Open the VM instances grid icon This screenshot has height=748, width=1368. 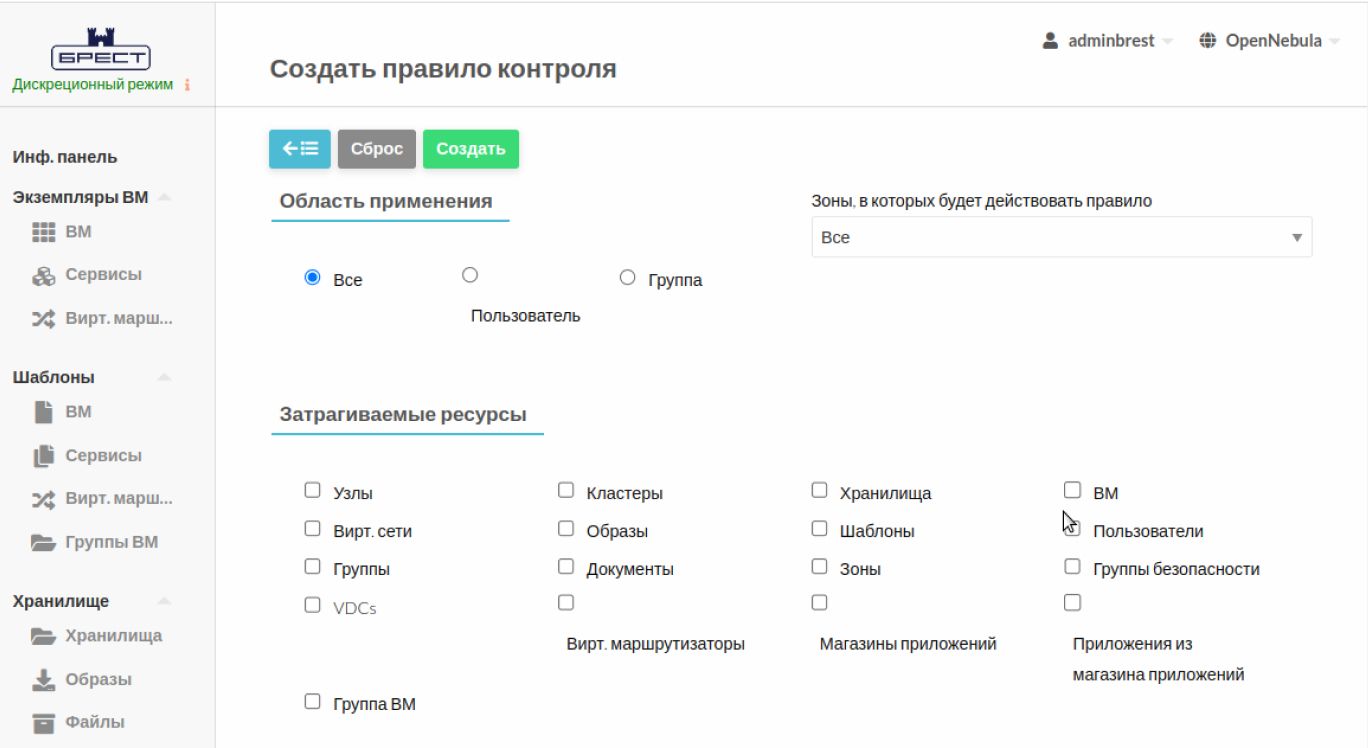click(x=43, y=232)
